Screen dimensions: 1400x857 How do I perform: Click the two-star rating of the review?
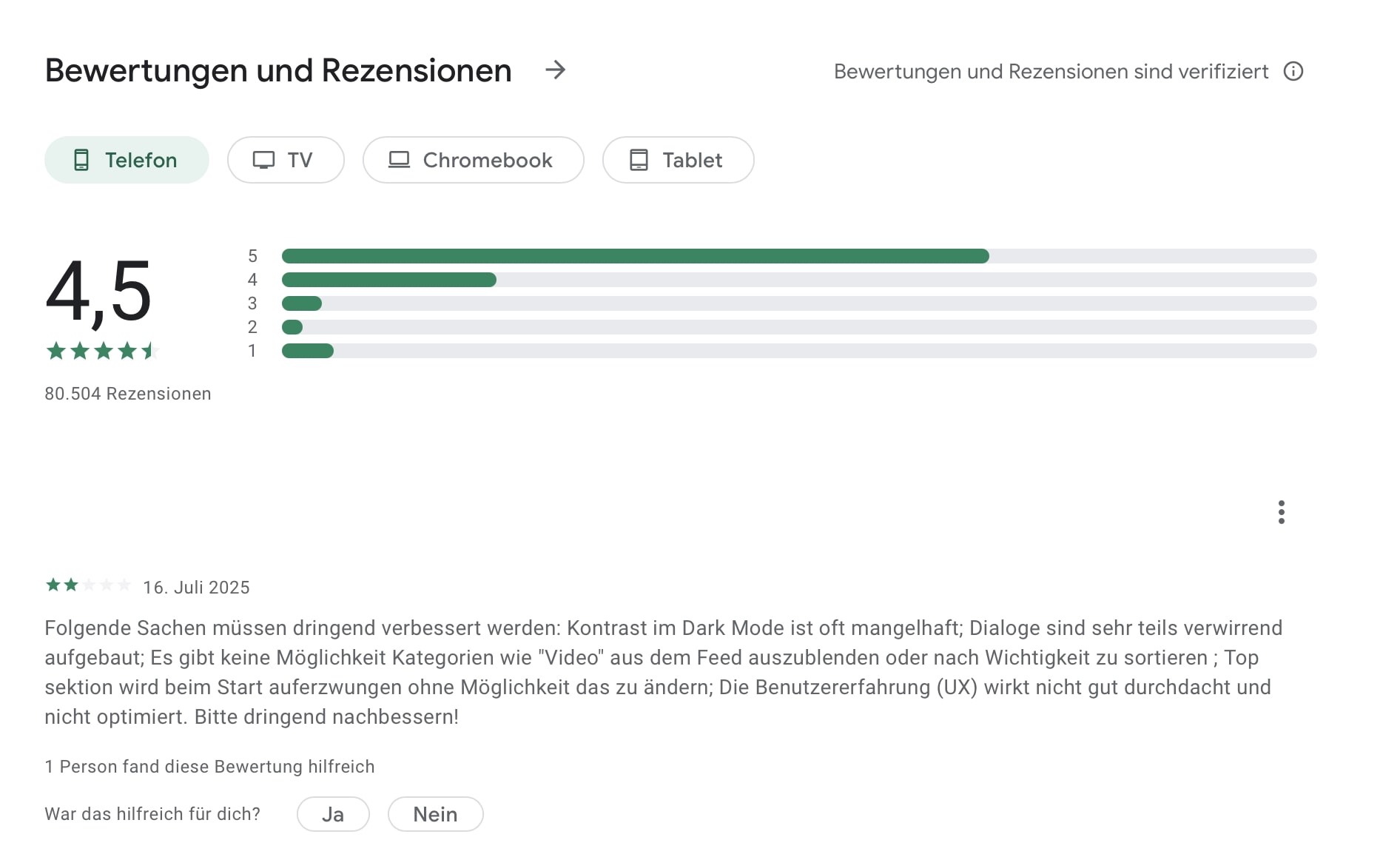[x=89, y=585]
